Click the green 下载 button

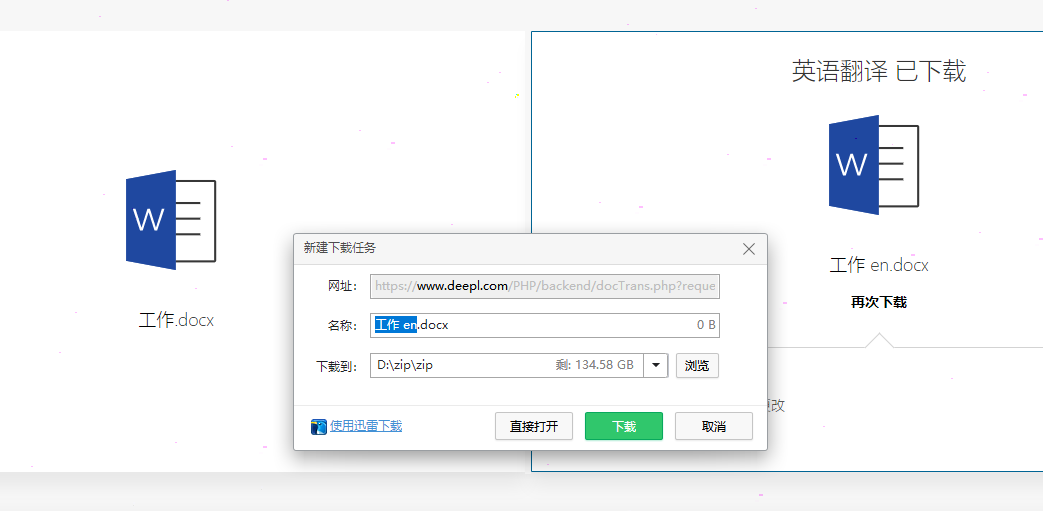[x=623, y=426]
